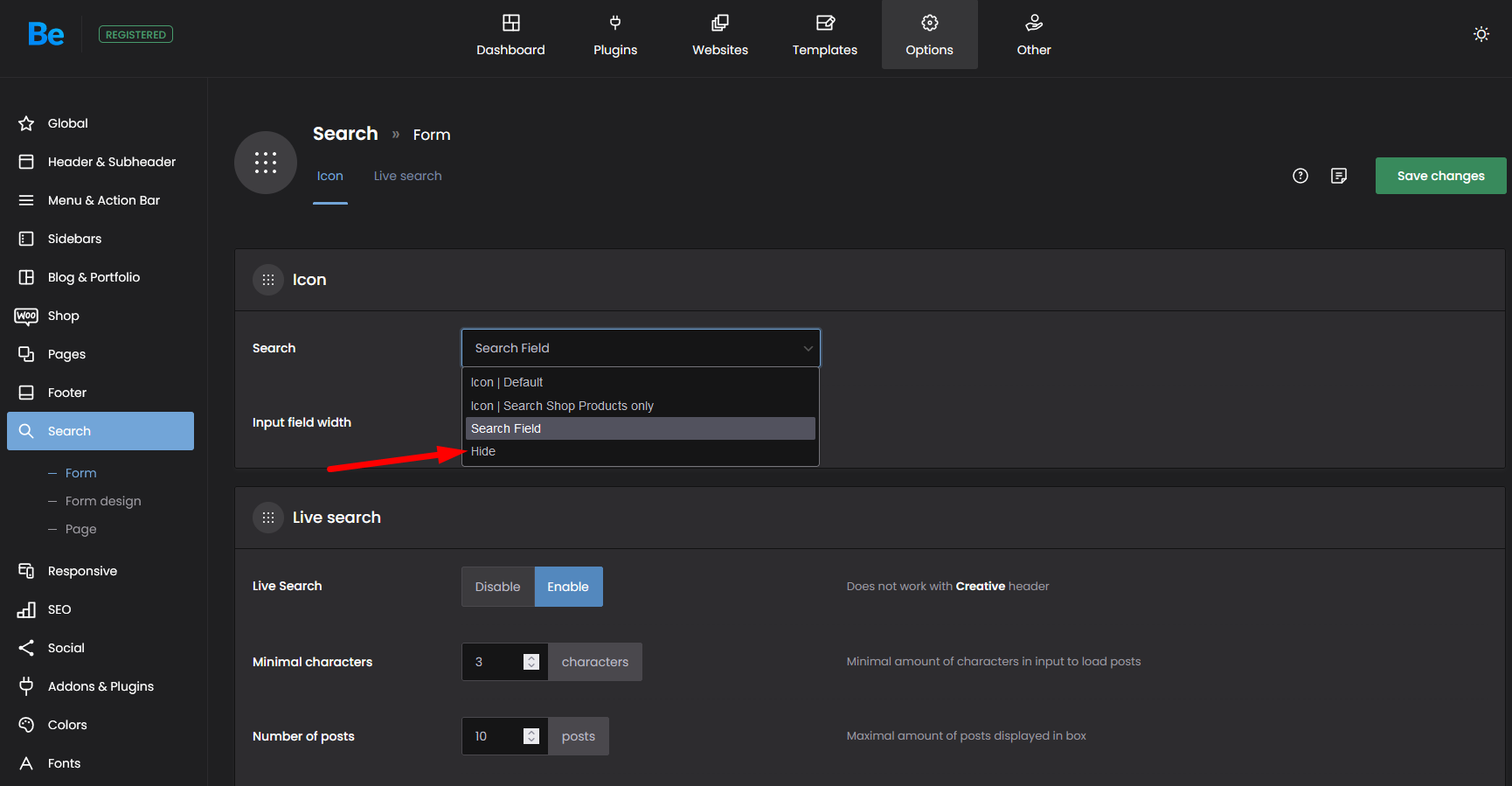Select Form sub-item under Search
This screenshot has width=1512, height=786.
pyautogui.click(x=80, y=473)
